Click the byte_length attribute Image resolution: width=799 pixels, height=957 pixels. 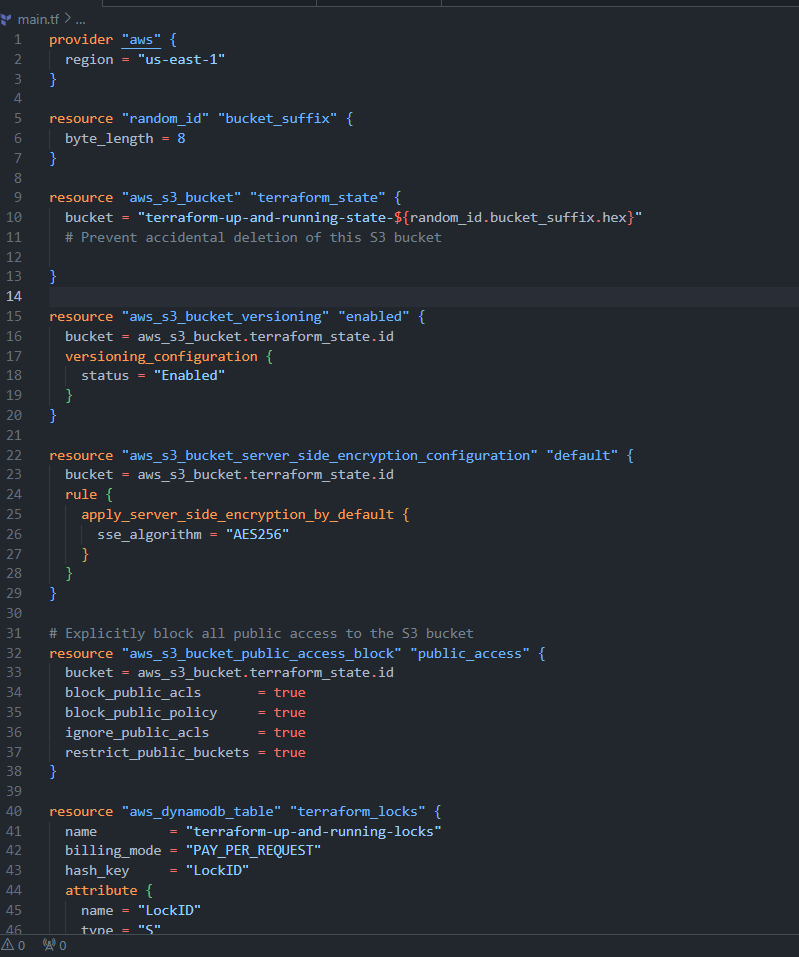(x=109, y=139)
